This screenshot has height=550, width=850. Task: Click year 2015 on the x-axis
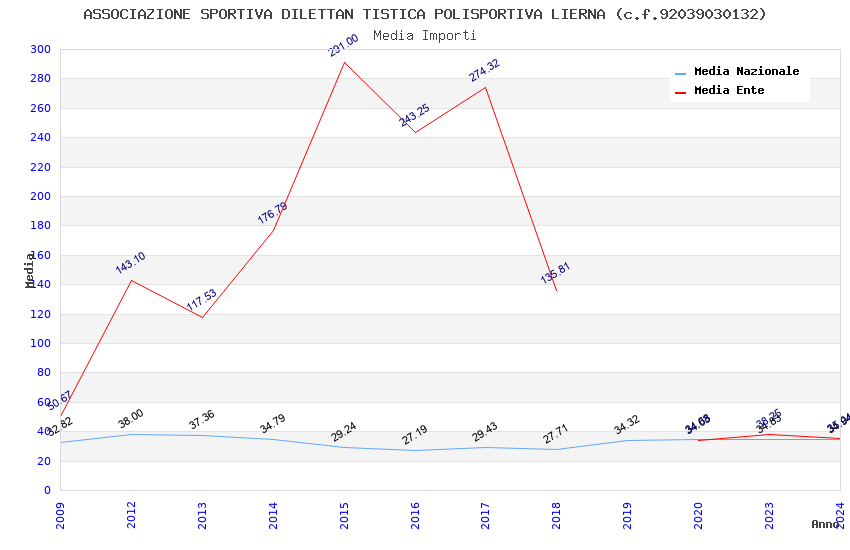pyautogui.click(x=344, y=516)
